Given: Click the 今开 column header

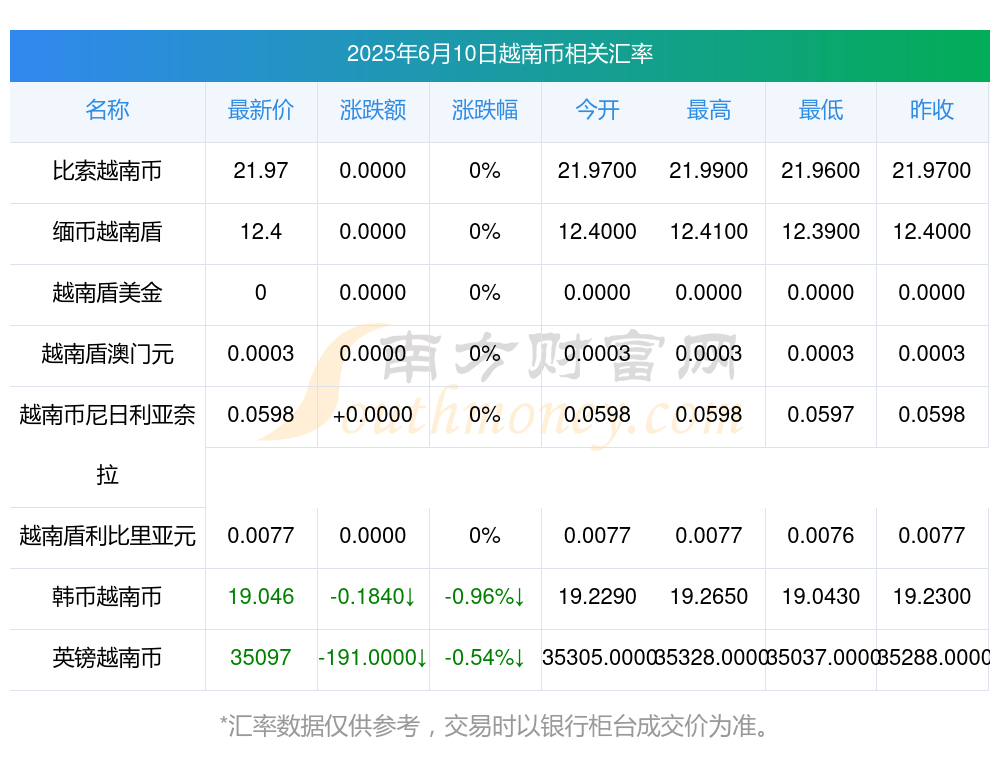Looking at the screenshot, I should pos(597,110).
